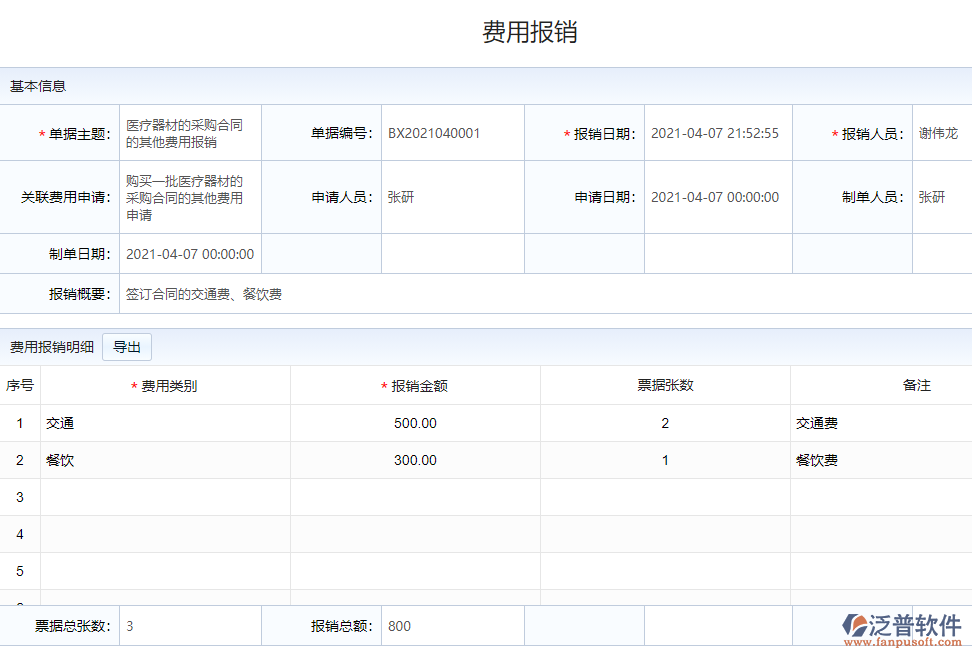972x658 pixels.
Task: Click the 单据编号 field BX2021040001
Action: pyautogui.click(x=451, y=133)
